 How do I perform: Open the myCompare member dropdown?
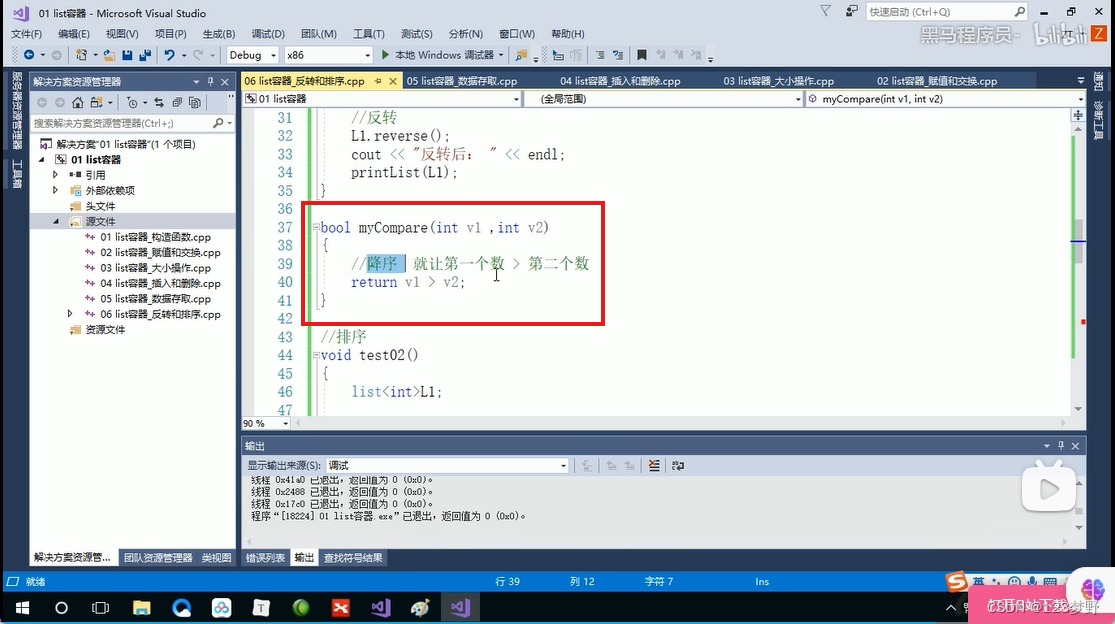[946, 99]
